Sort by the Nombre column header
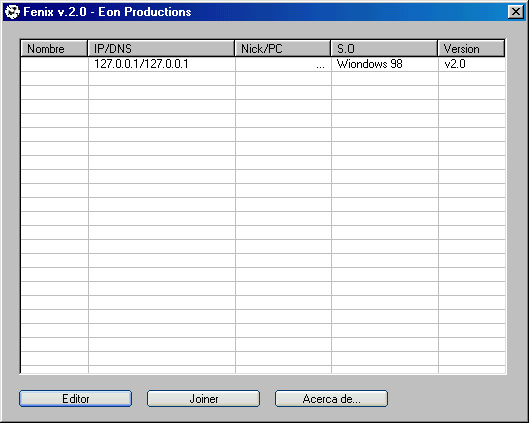 pyautogui.click(x=54, y=49)
